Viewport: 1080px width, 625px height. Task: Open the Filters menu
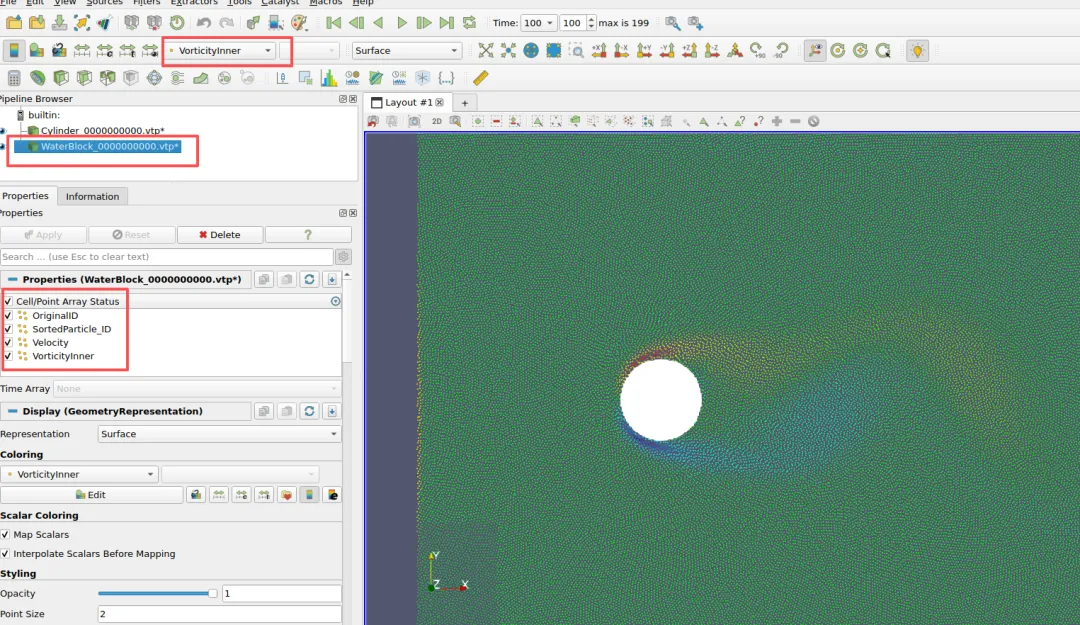147,3
